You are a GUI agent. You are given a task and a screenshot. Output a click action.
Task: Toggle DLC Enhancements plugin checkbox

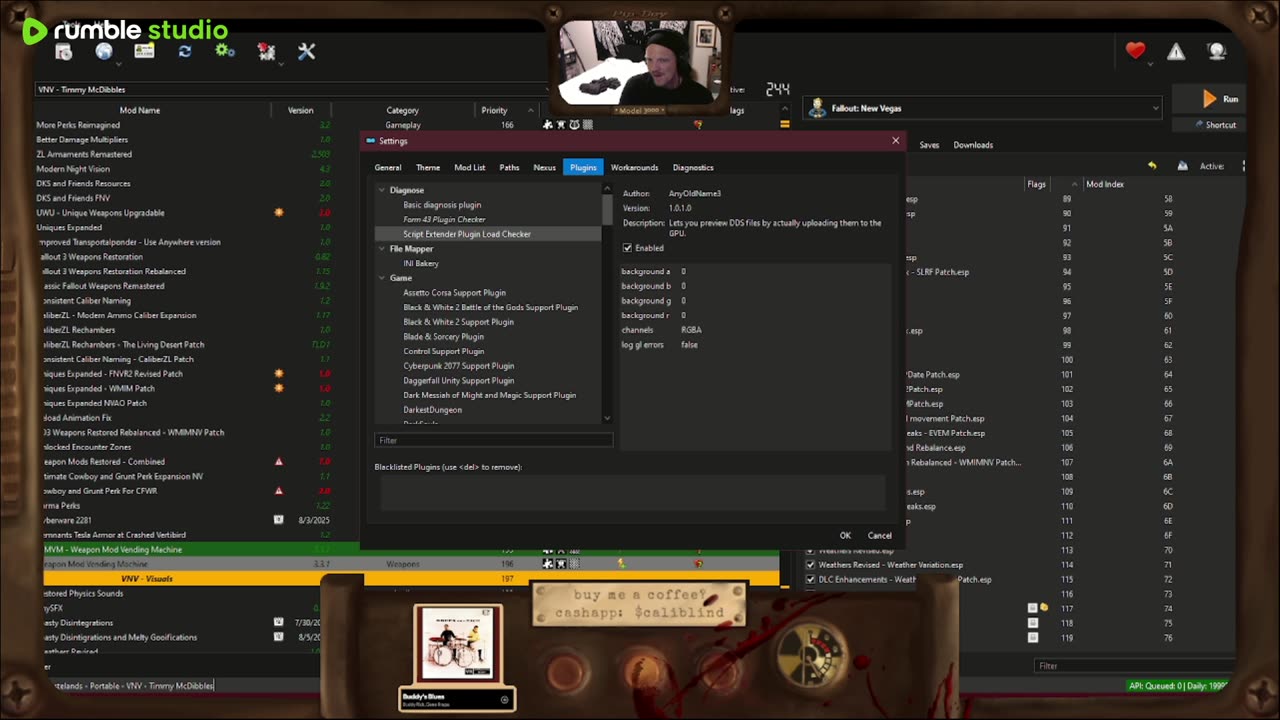(810, 579)
